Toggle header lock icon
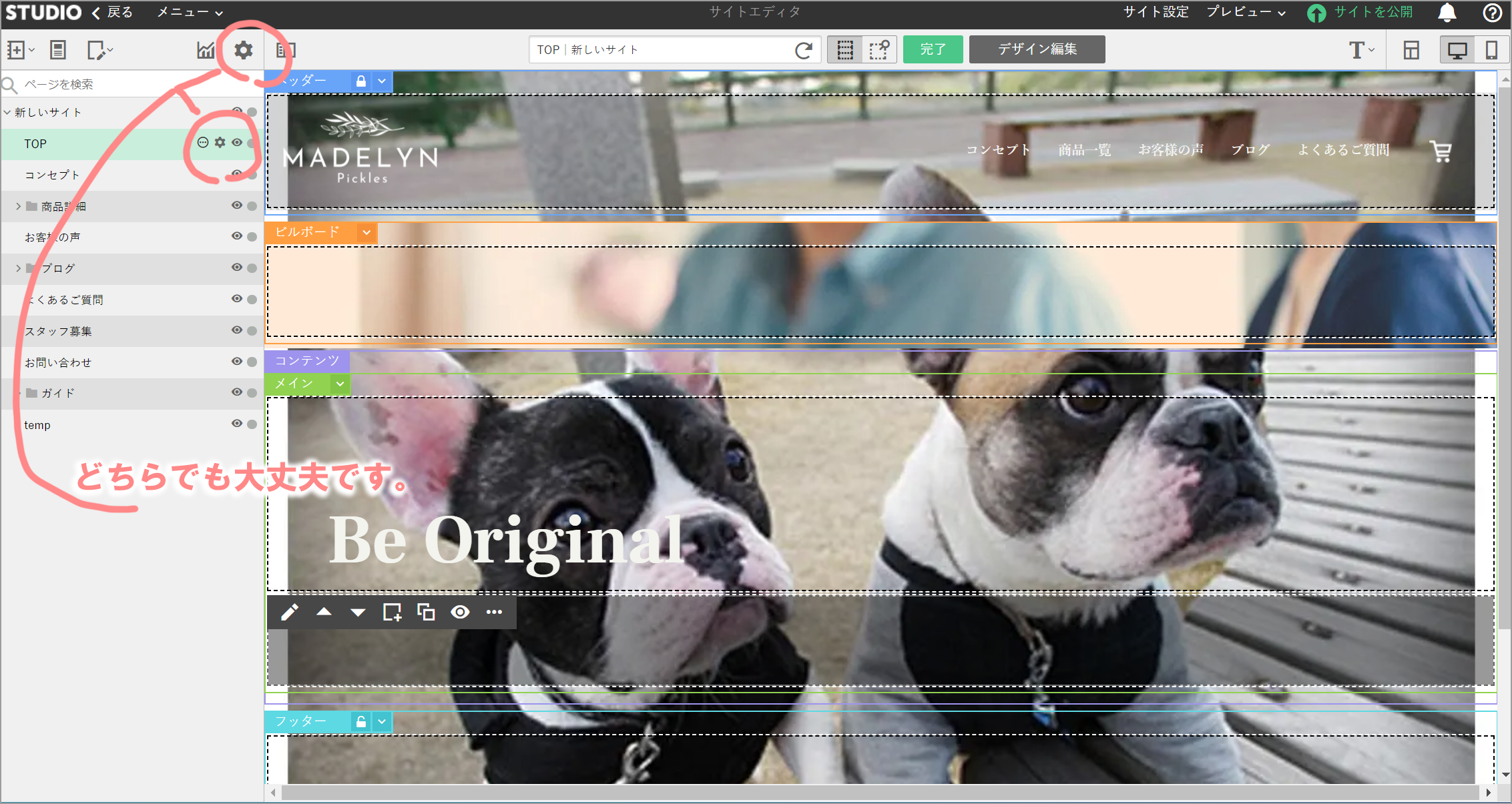The height and width of the screenshot is (804, 1512). [x=361, y=81]
